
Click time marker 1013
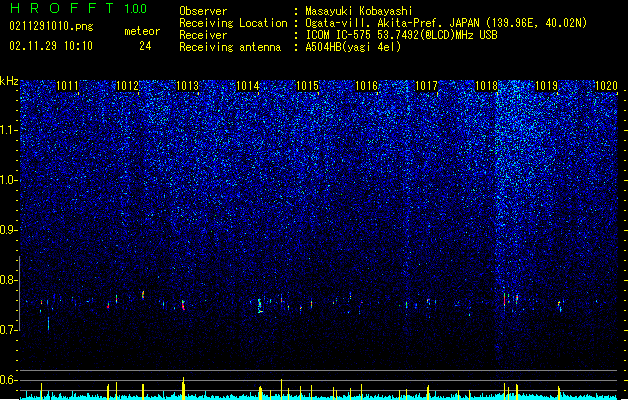187,86
